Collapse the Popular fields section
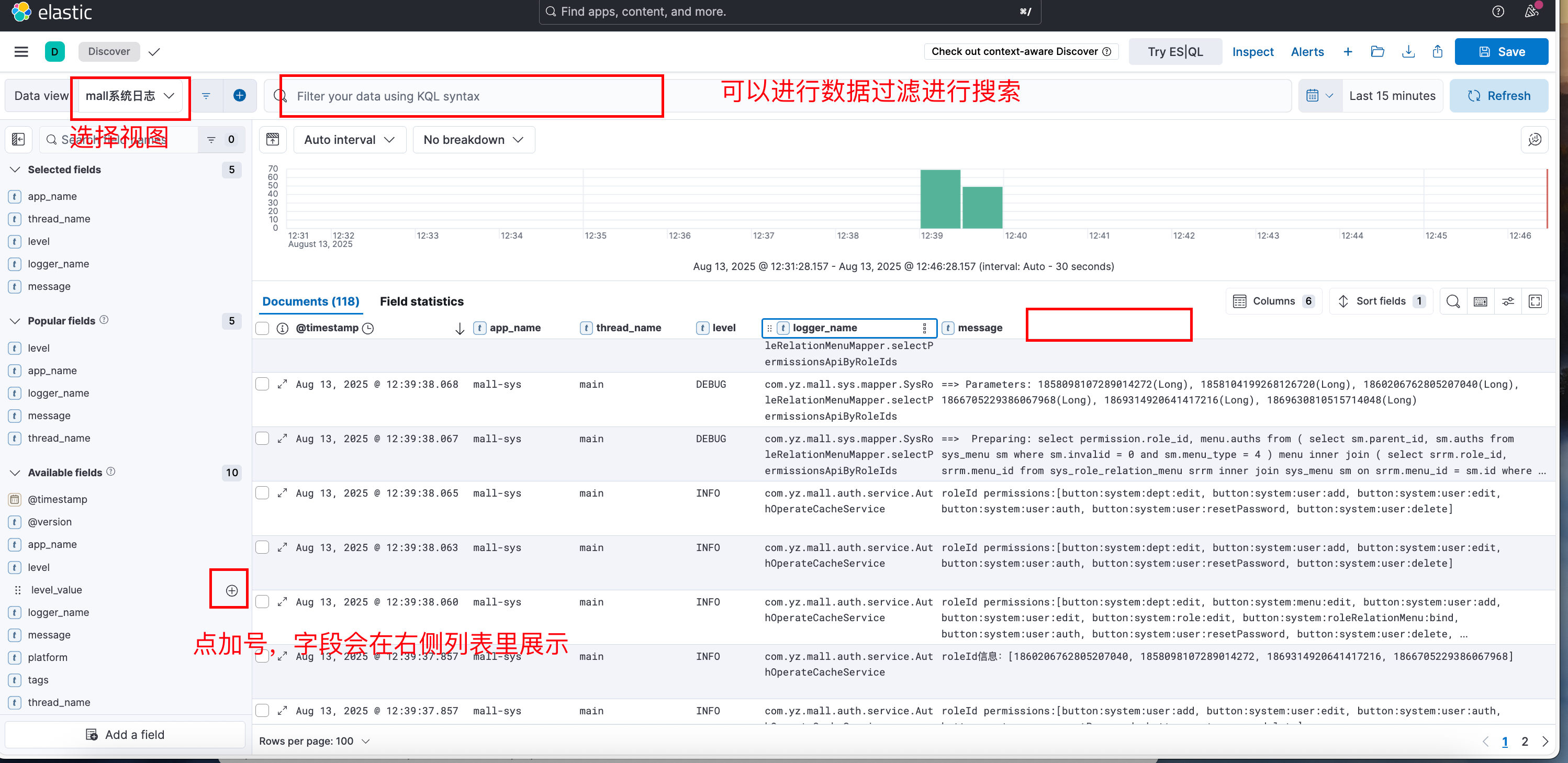Image resolution: width=1568 pixels, height=763 pixels. [x=15, y=321]
